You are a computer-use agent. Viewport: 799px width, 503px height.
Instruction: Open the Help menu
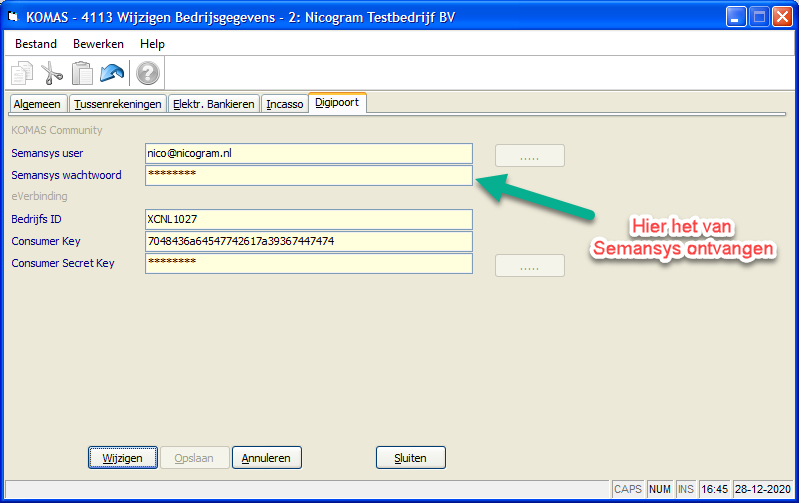[x=152, y=44]
